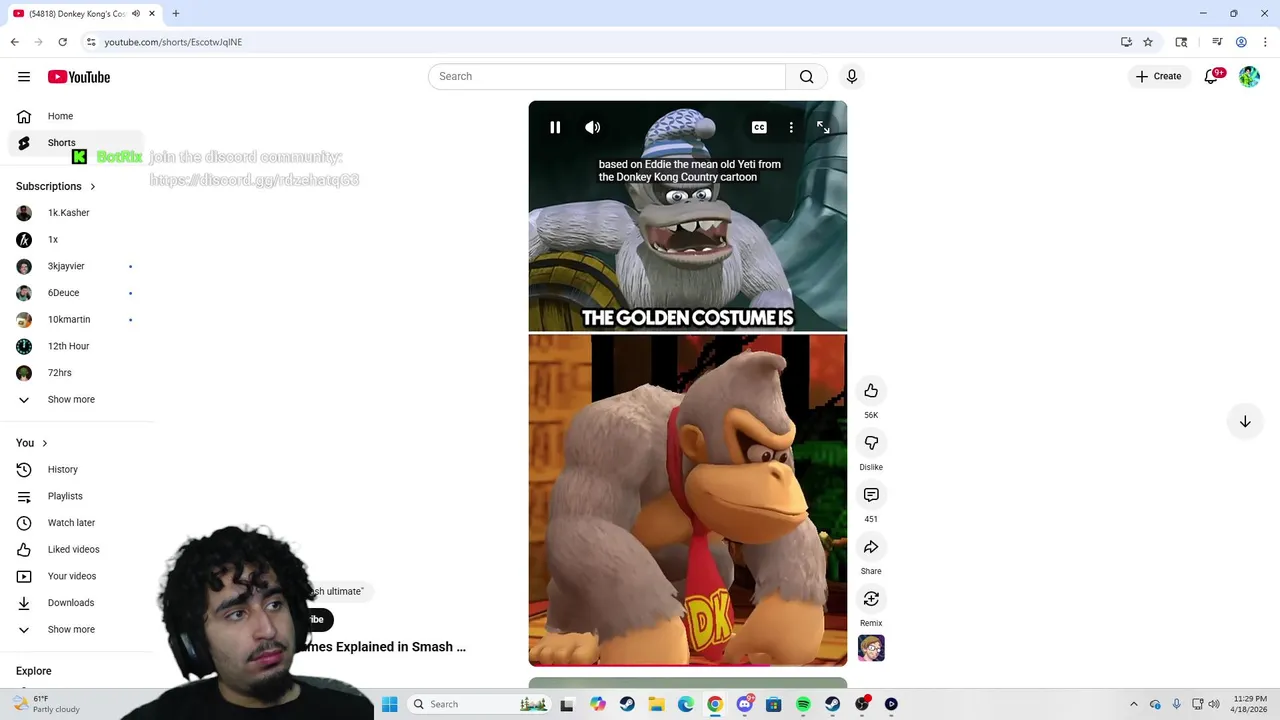This screenshot has width=1280, height=720.
Task: Open browser media controls icon
Action: [x=1217, y=42]
